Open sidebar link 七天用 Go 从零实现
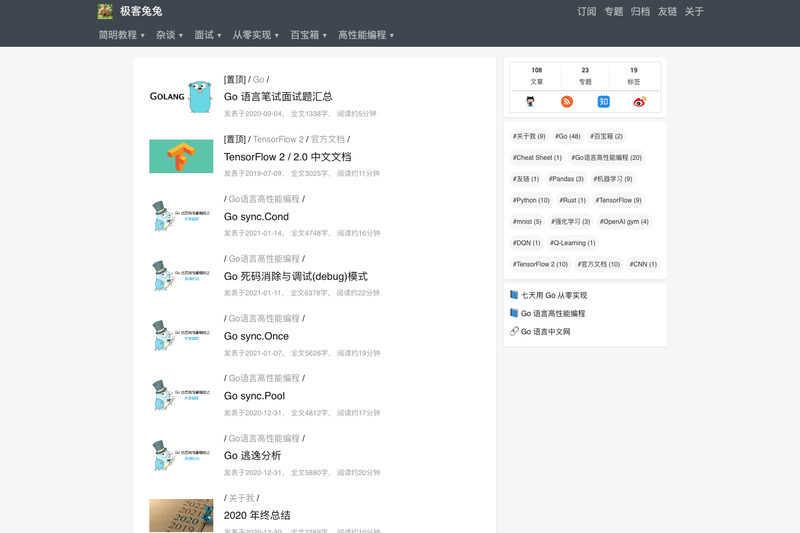 click(x=554, y=295)
